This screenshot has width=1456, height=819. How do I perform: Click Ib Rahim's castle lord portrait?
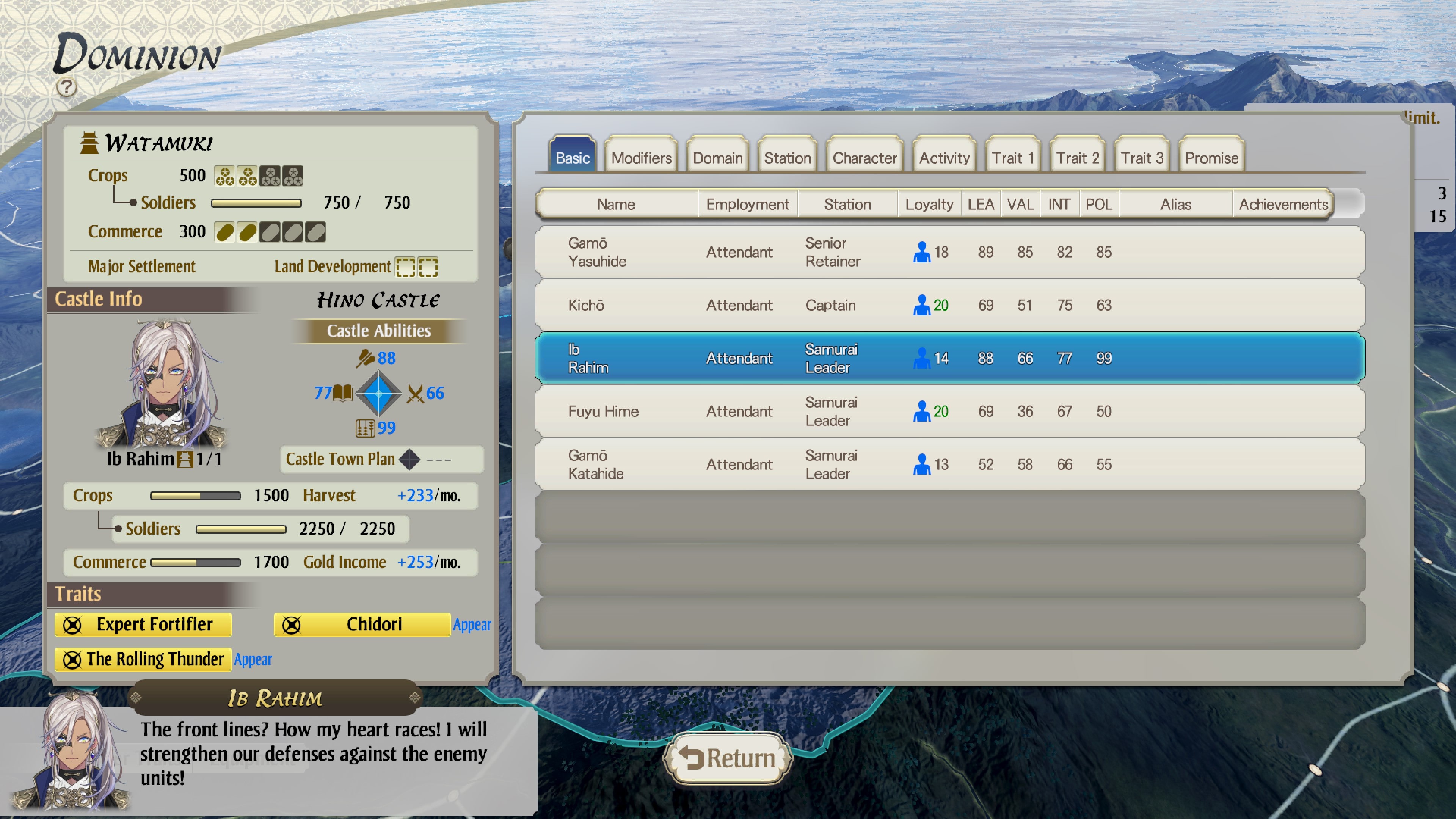pyautogui.click(x=164, y=384)
